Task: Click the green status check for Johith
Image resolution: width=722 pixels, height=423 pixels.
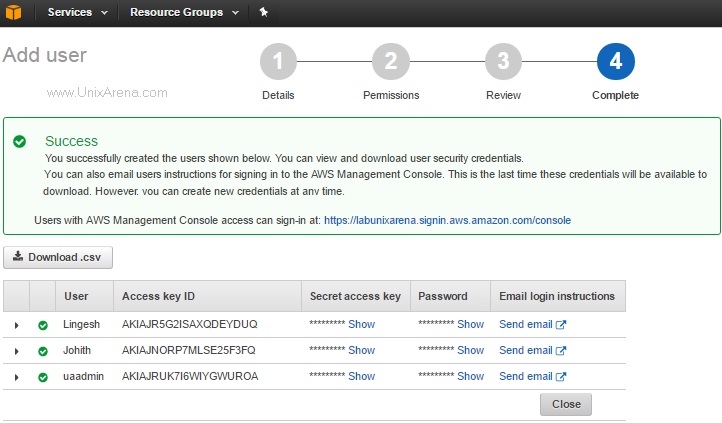Action: click(x=43, y=352)
